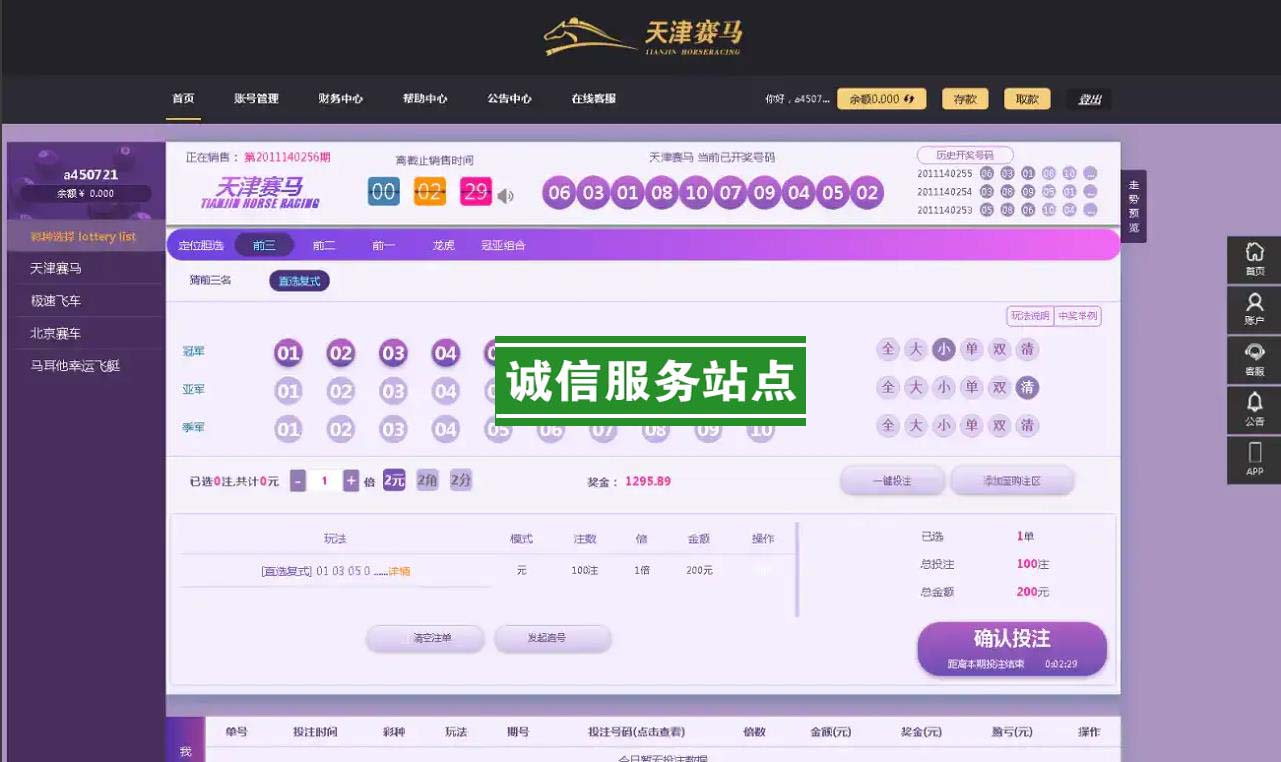Open the 账户 account icon in right sidebar
The image size is (1281, 762).
[x=1254, y=309]
